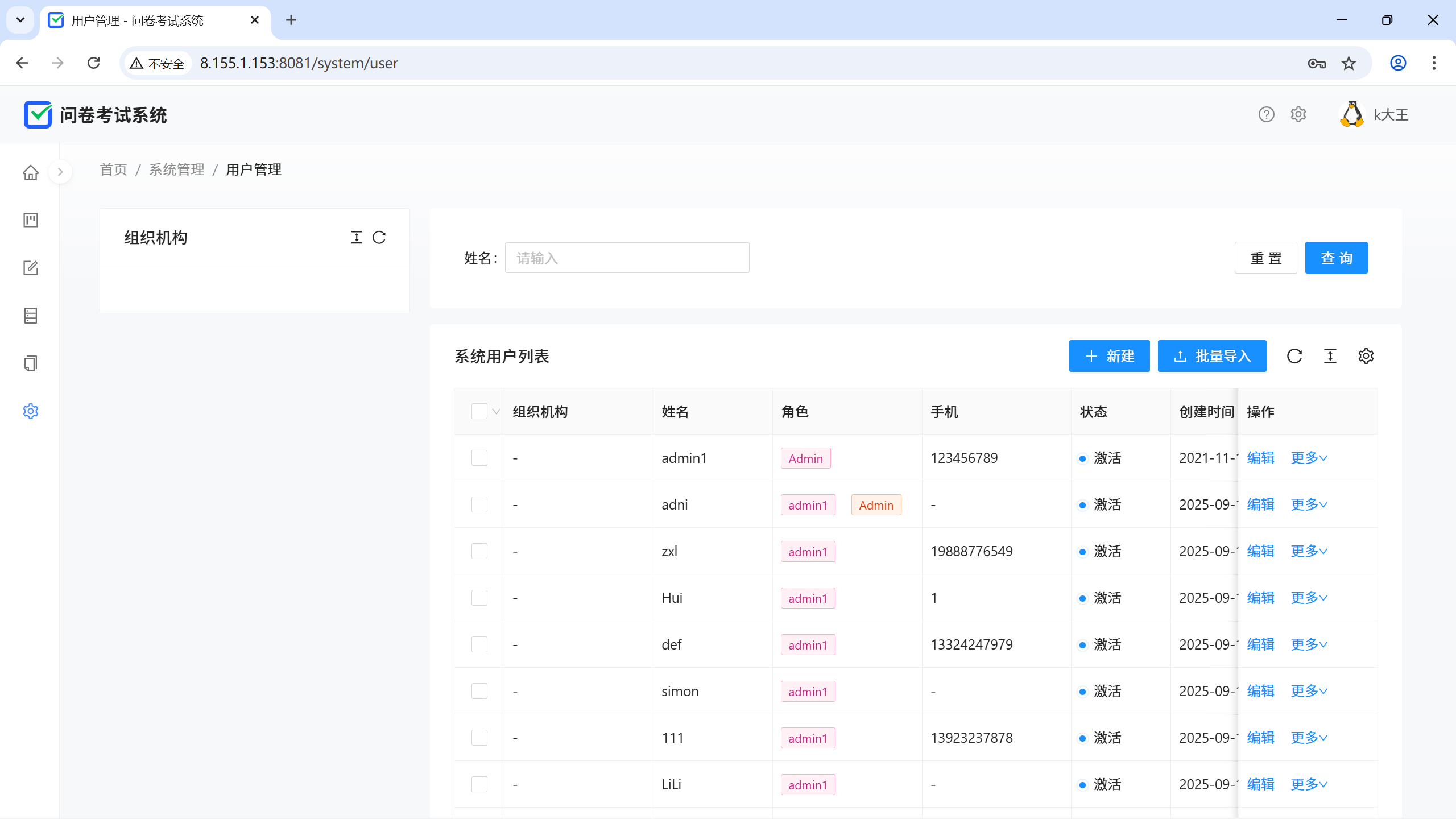Focus the 姓名 search input field
This screenshot has height=819, width=1456.
pos(627,258)
